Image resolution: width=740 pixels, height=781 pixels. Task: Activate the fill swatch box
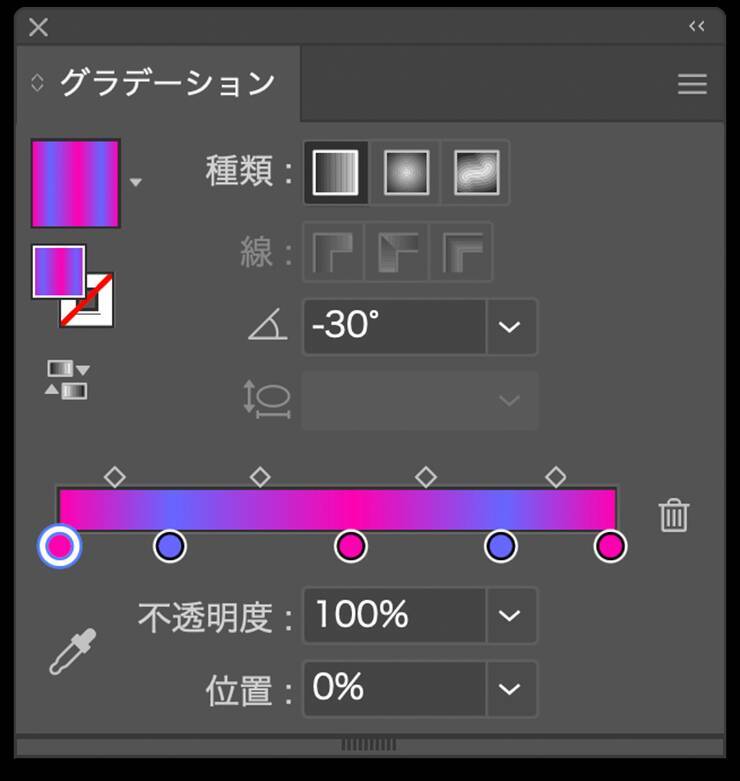coord(59,271)
